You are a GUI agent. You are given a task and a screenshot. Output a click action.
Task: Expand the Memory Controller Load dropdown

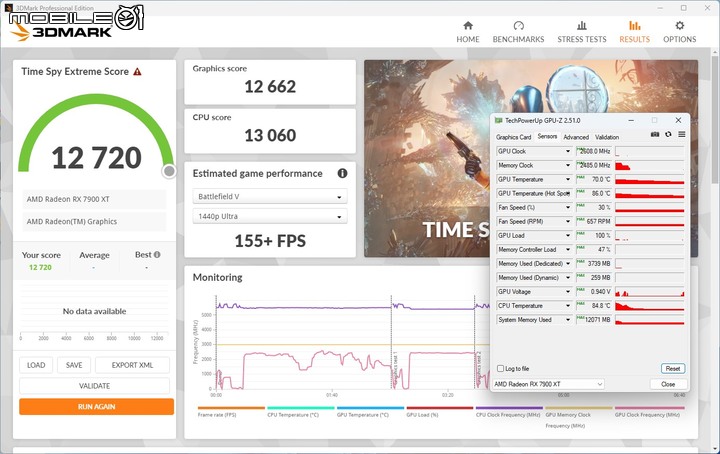[568, 249]
